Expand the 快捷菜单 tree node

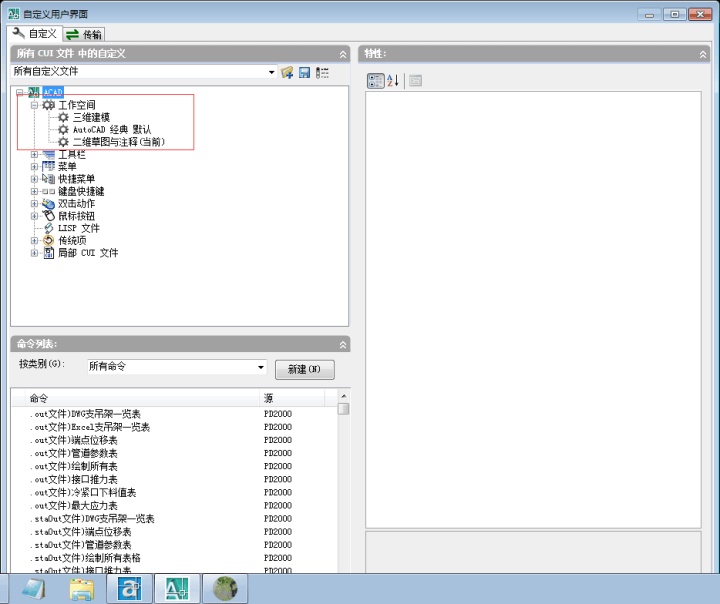click(x=34, y=179)
